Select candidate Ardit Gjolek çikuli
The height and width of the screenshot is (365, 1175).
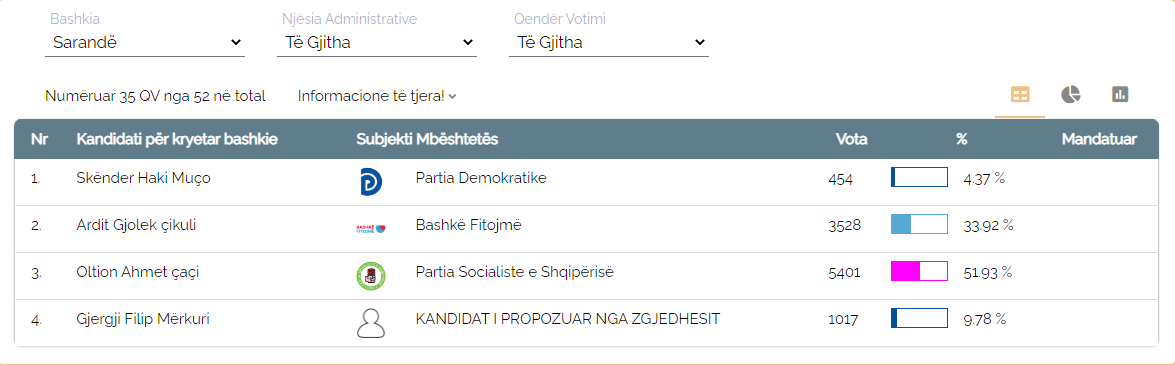[136, 225]
